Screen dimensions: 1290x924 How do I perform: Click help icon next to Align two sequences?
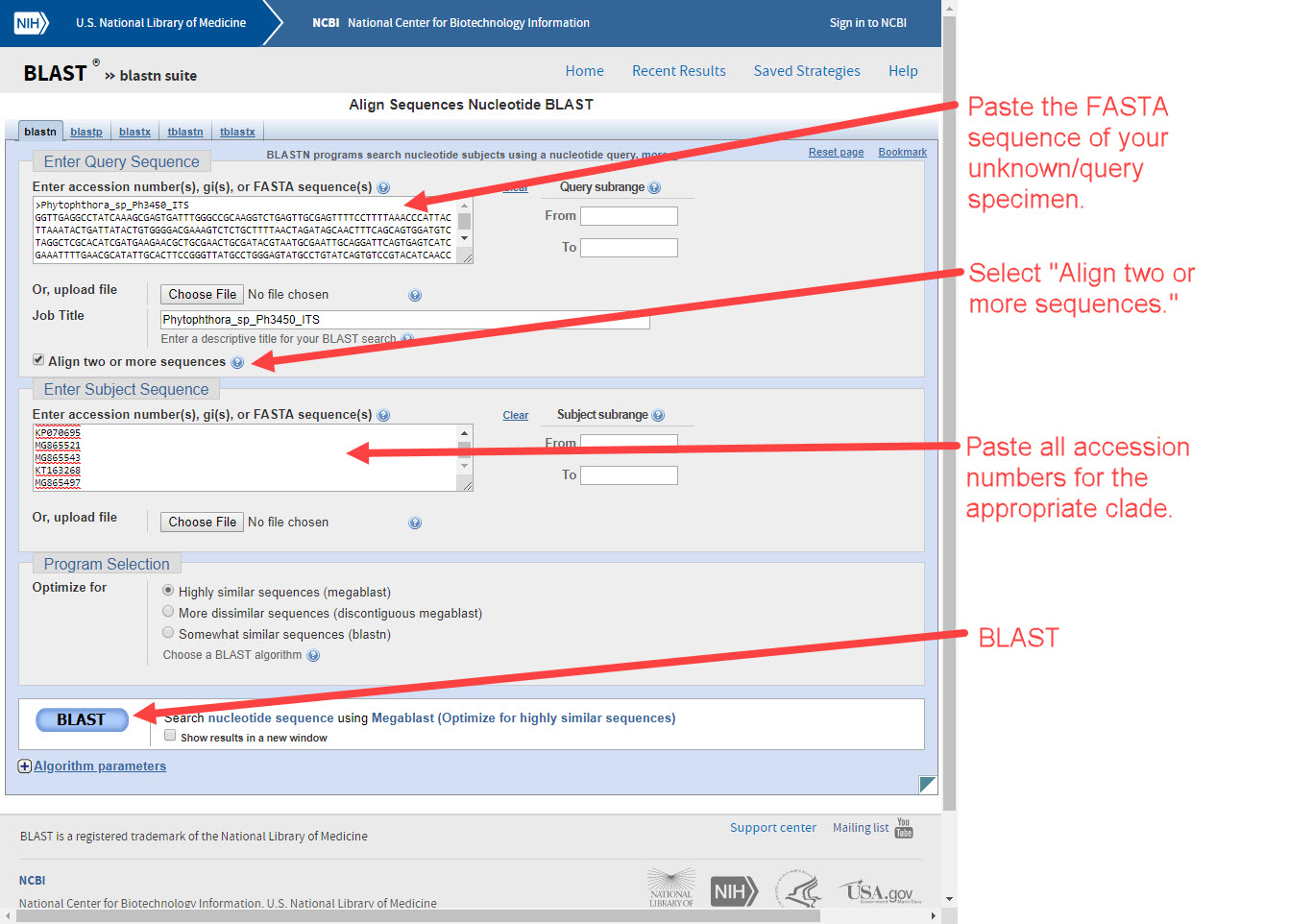[237, 362]
